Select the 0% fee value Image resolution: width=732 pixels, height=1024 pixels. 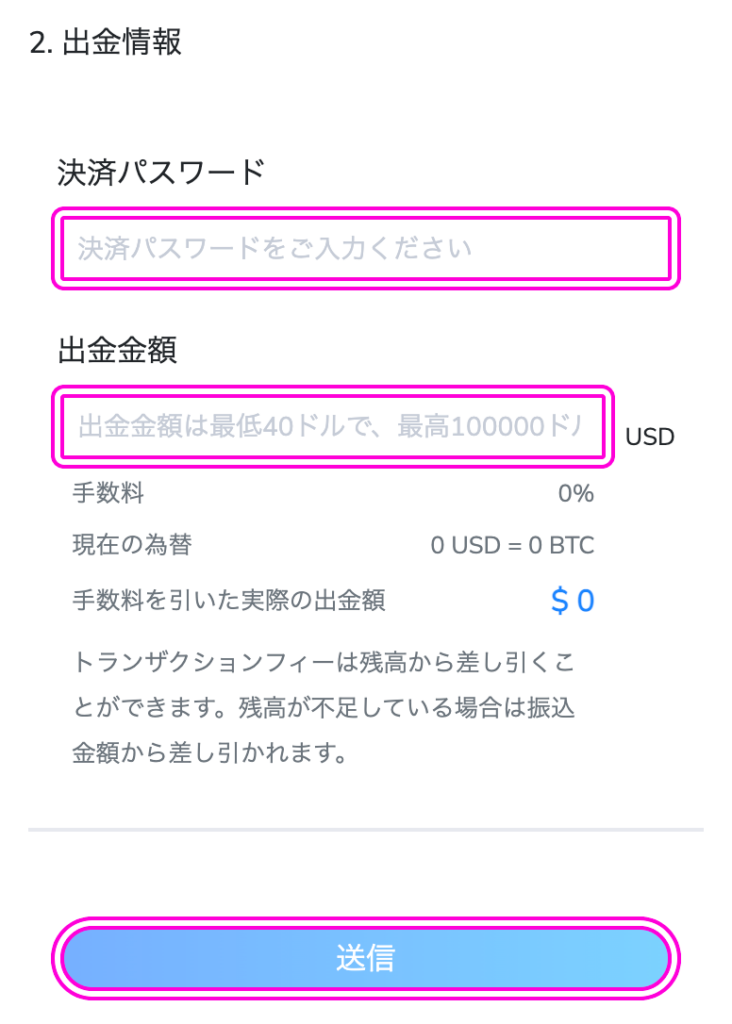(576, 494)
